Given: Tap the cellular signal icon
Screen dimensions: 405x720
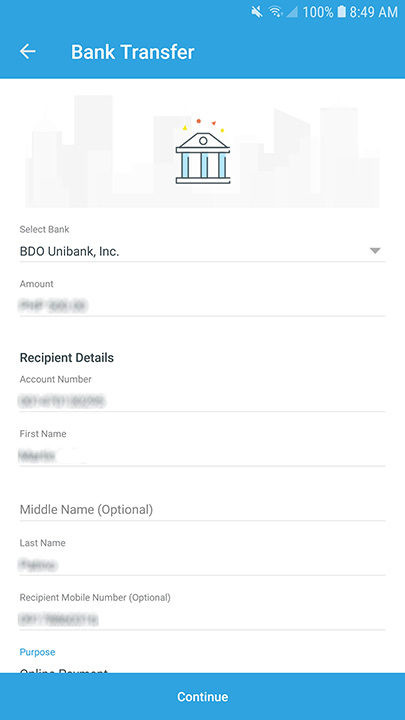Looking at the screenshot, I should point(292,12).
